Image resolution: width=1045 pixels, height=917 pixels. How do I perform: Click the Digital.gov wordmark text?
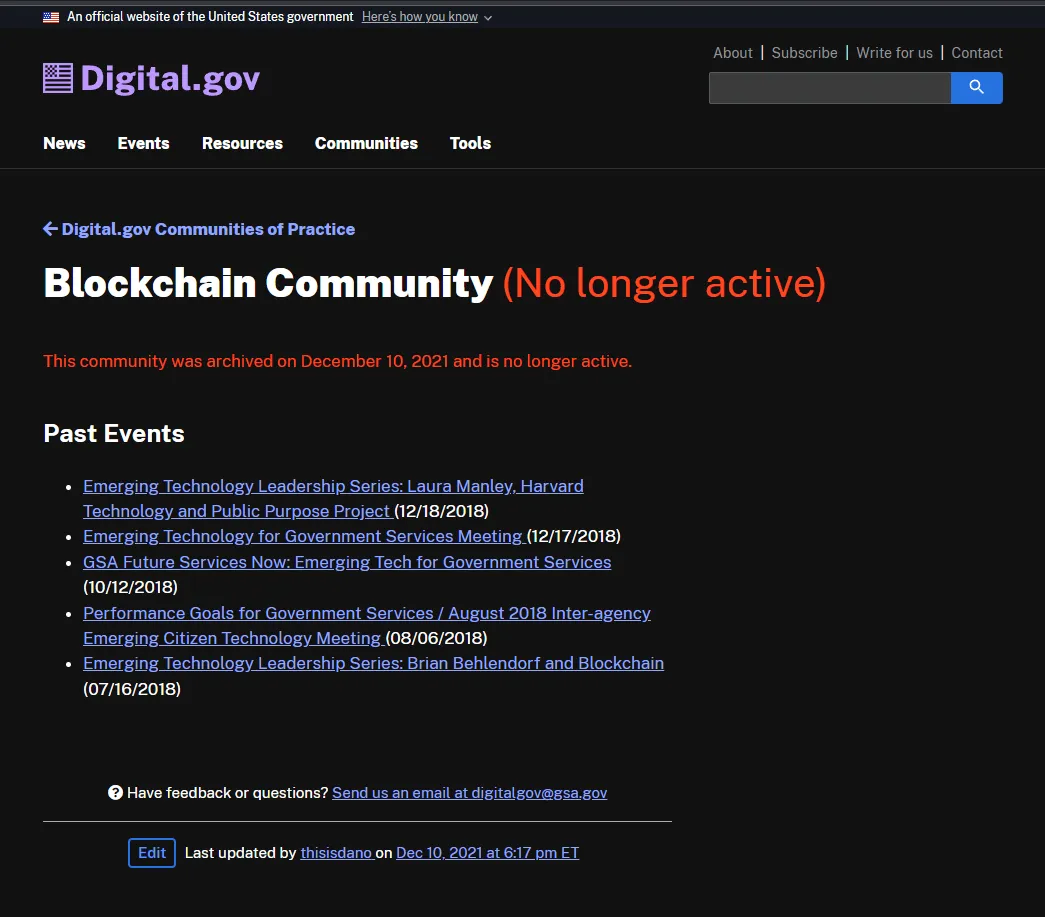pyautogui.click(x=170, y=79)
